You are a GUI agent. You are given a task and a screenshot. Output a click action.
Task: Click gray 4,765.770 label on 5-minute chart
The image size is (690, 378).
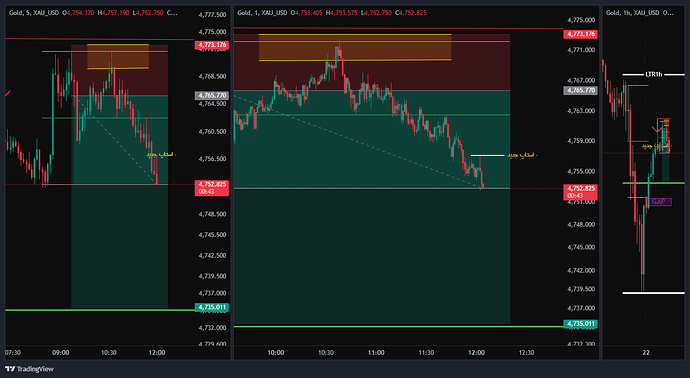(212, 95)
